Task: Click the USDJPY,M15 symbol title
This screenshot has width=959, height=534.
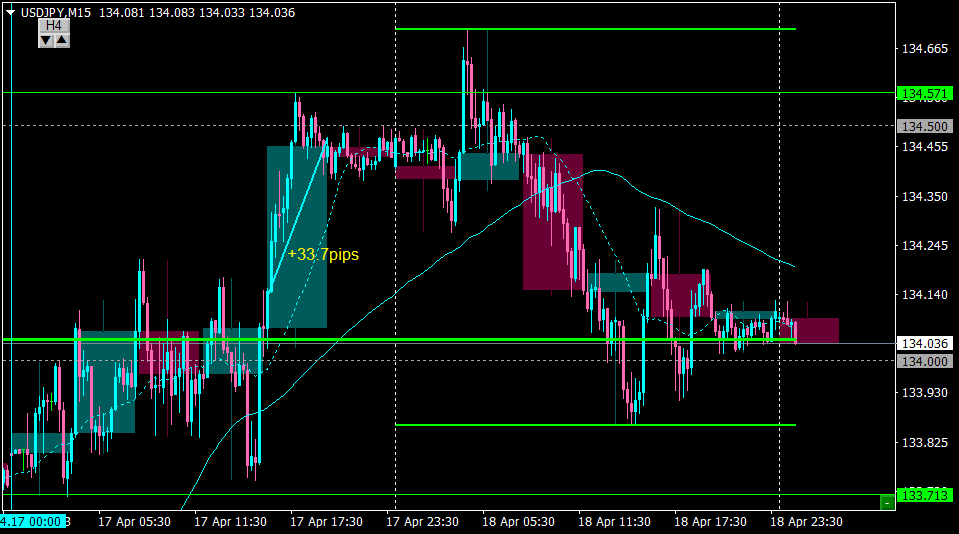Action: coord(56,12)
